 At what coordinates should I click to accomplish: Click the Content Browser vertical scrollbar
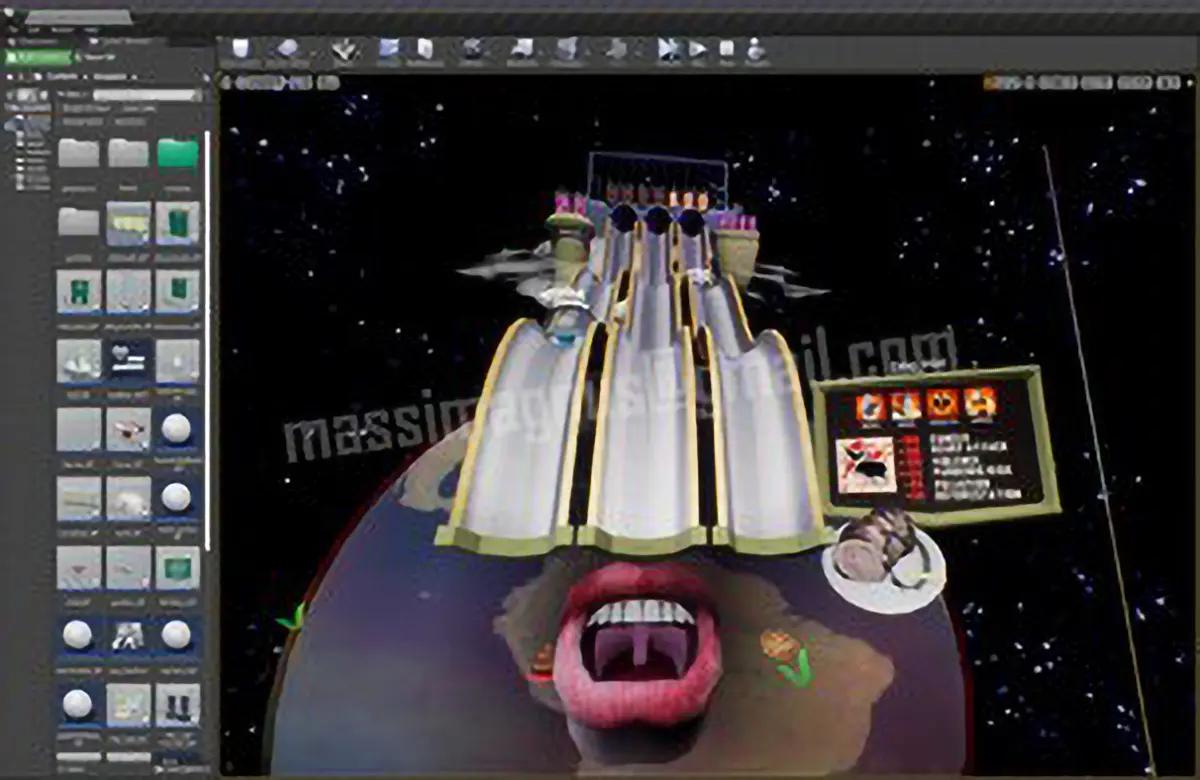click(208, 340)
